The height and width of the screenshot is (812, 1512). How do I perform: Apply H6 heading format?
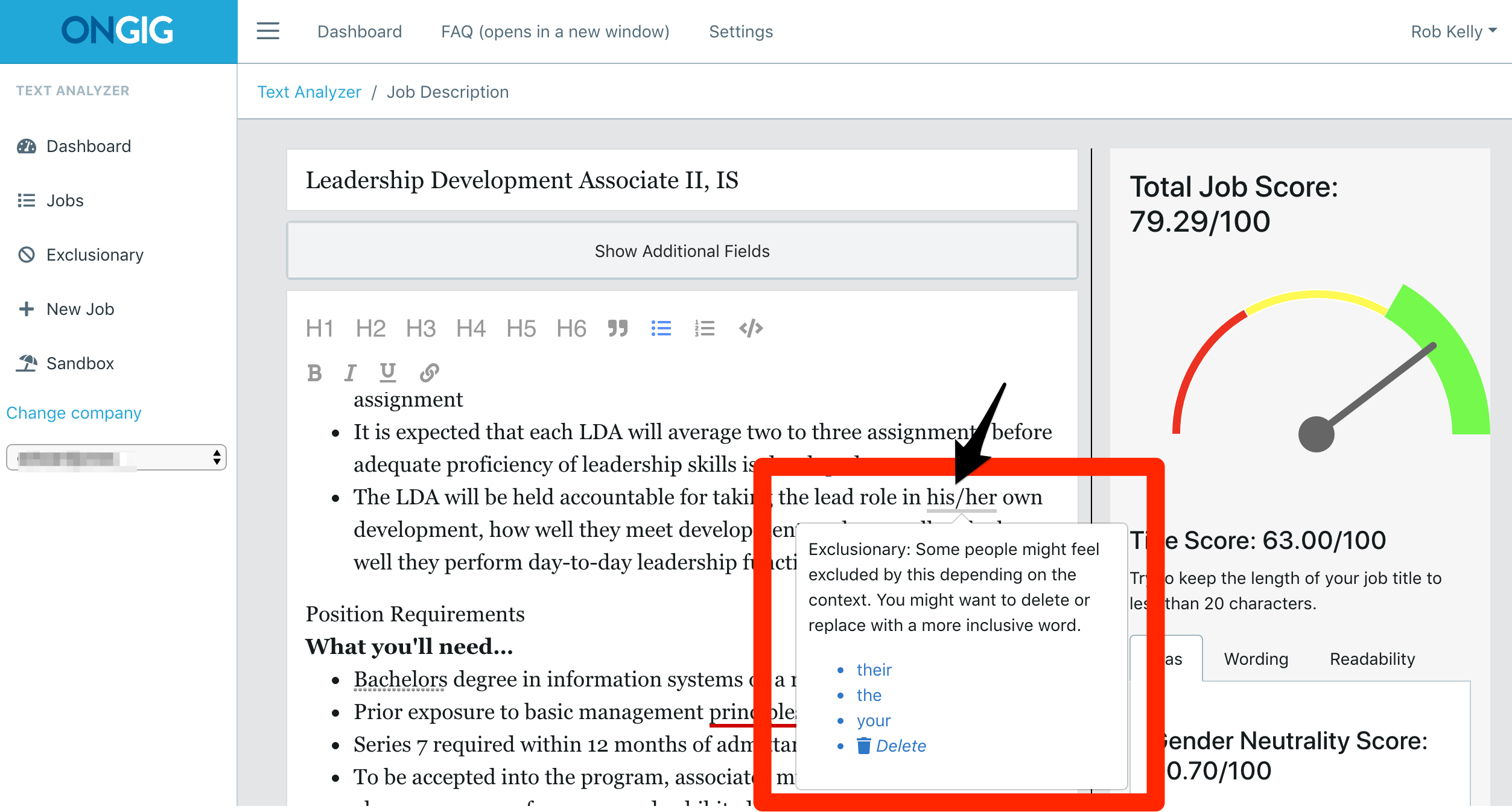[x=571, y=328]
